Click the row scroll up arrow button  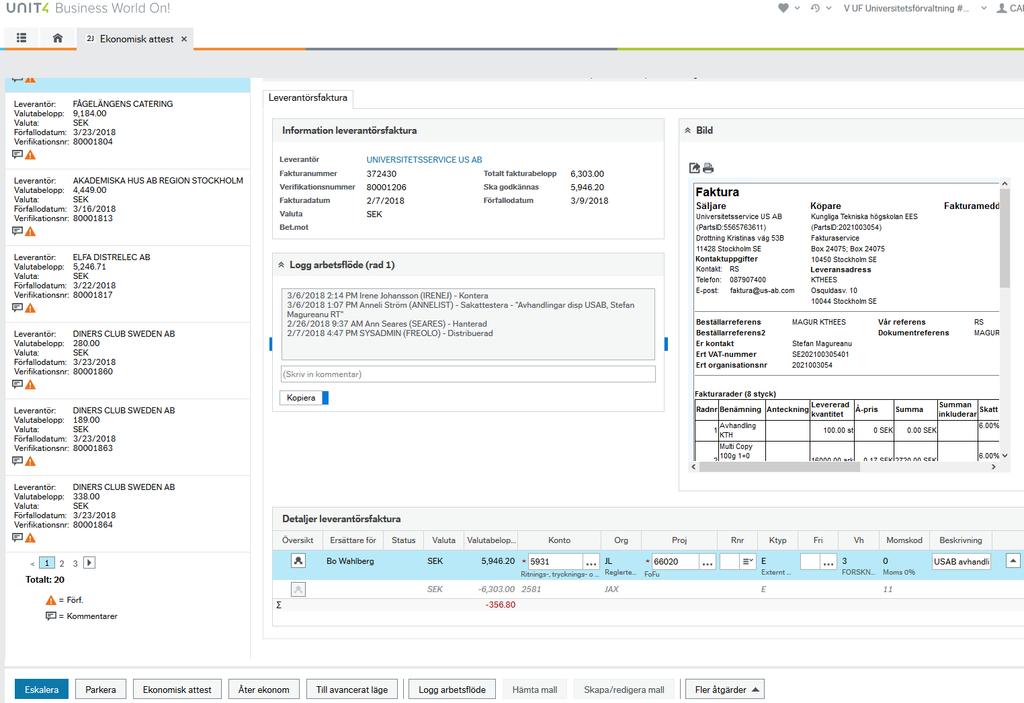pos(1013,561)
